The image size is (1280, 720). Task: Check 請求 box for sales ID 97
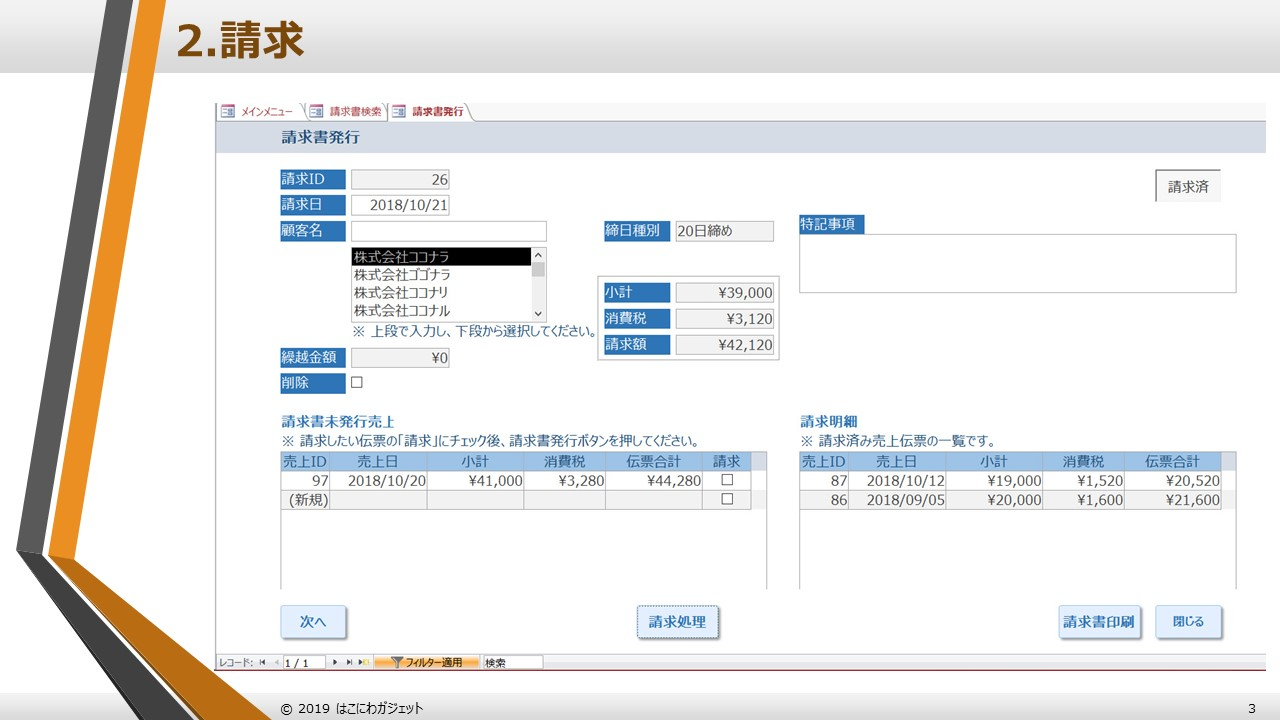(x=727, y=480)
